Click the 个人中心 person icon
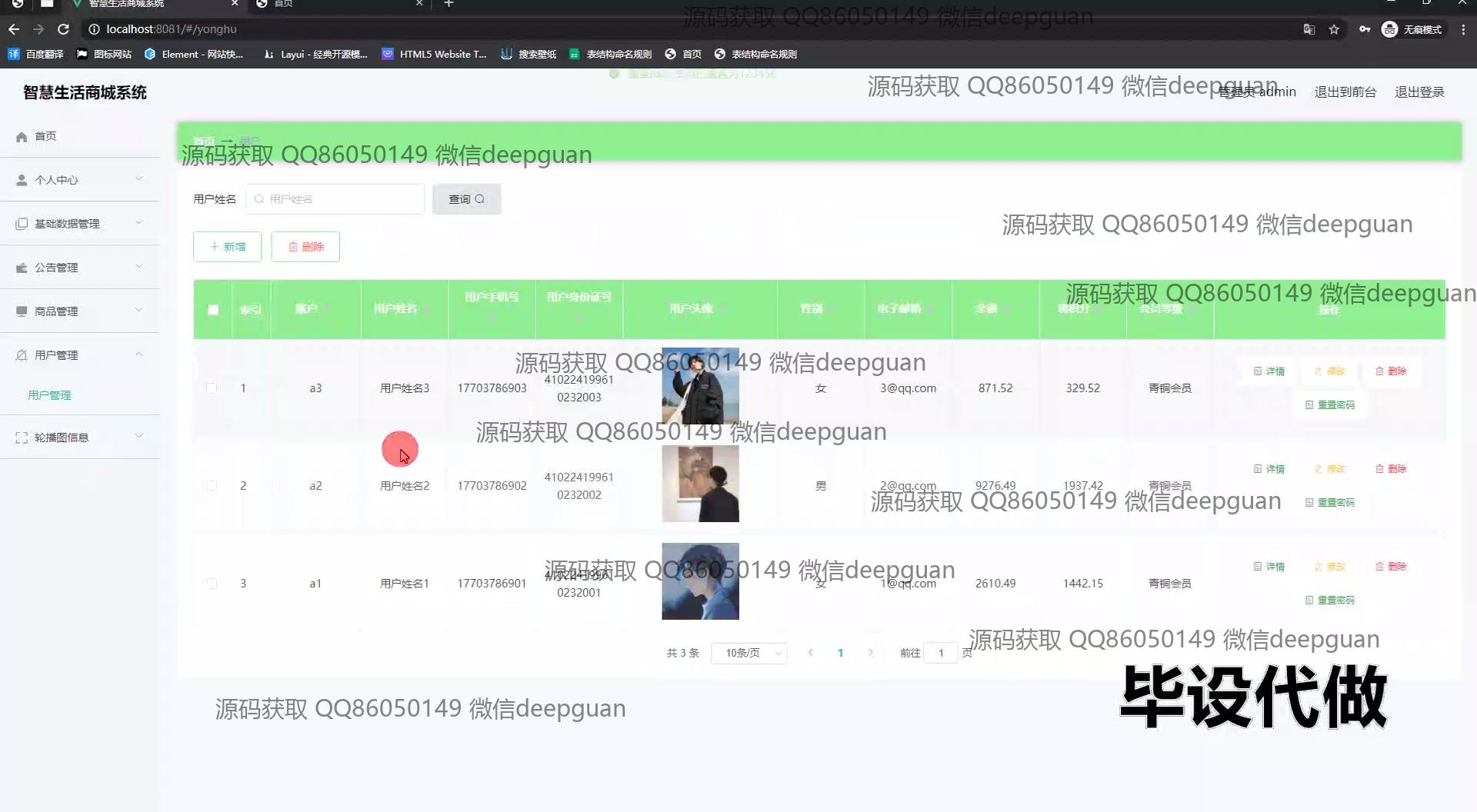1477x812 pixels. 22,180
